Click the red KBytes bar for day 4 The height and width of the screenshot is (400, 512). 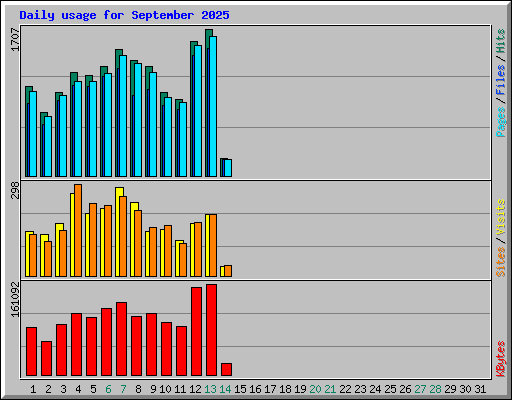[76, 345]
